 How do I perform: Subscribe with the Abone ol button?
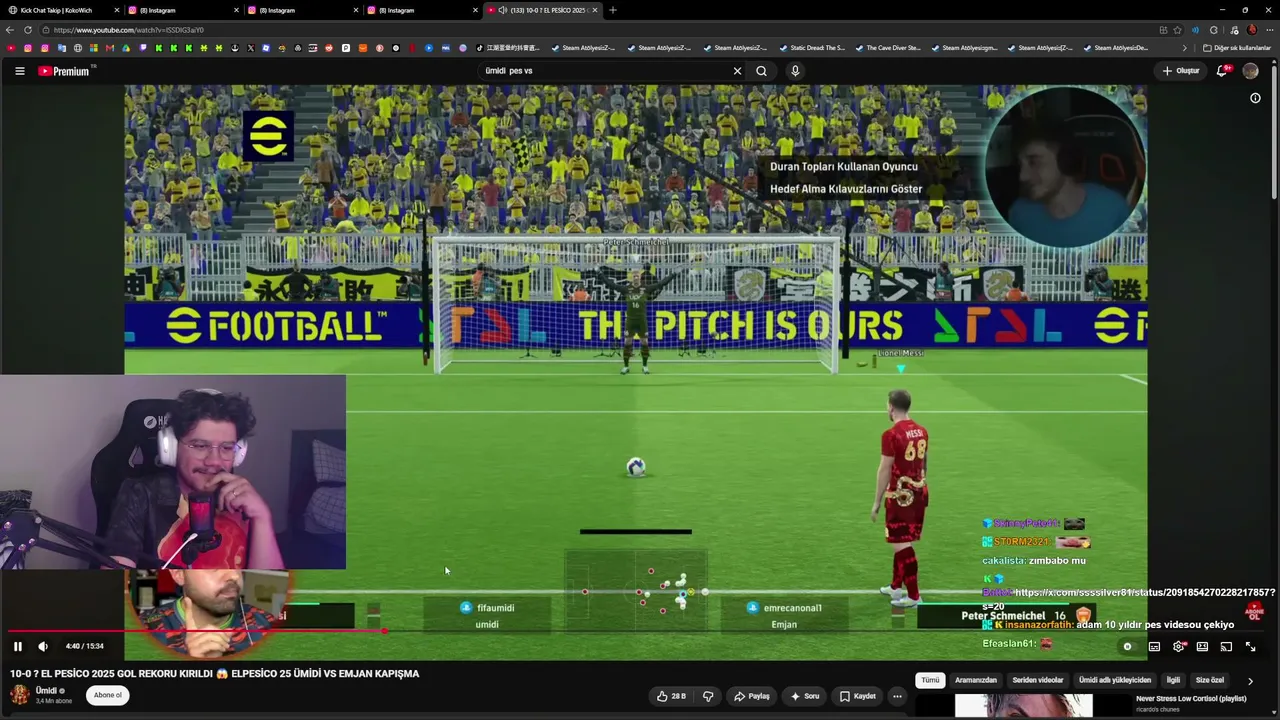click(107, 695)
